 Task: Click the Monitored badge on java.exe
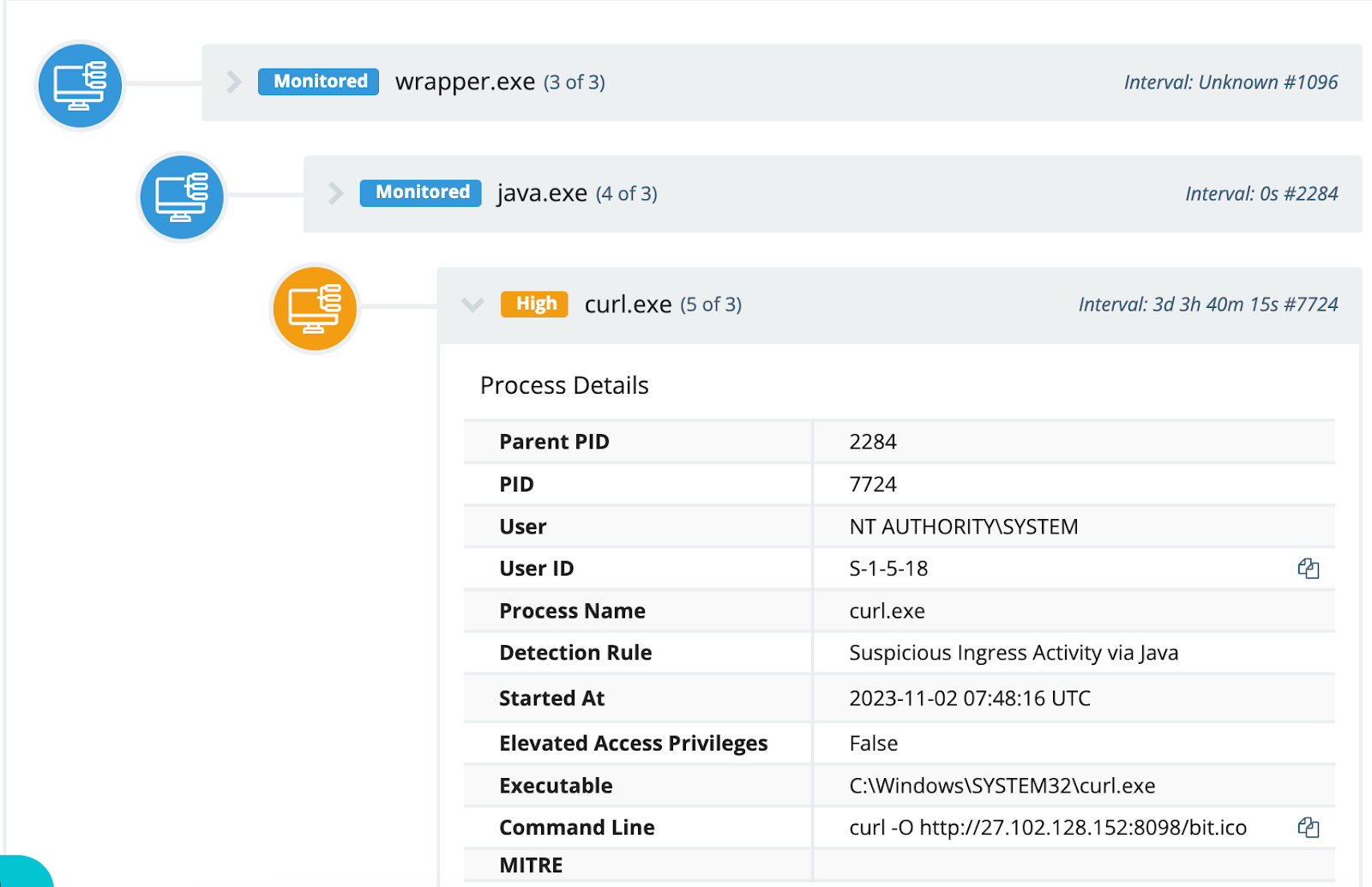419,192
